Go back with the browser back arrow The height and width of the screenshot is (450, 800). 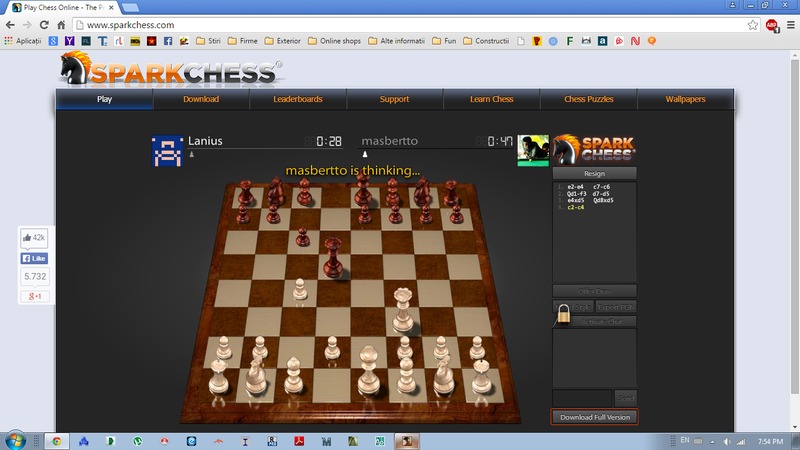[10, 25]
